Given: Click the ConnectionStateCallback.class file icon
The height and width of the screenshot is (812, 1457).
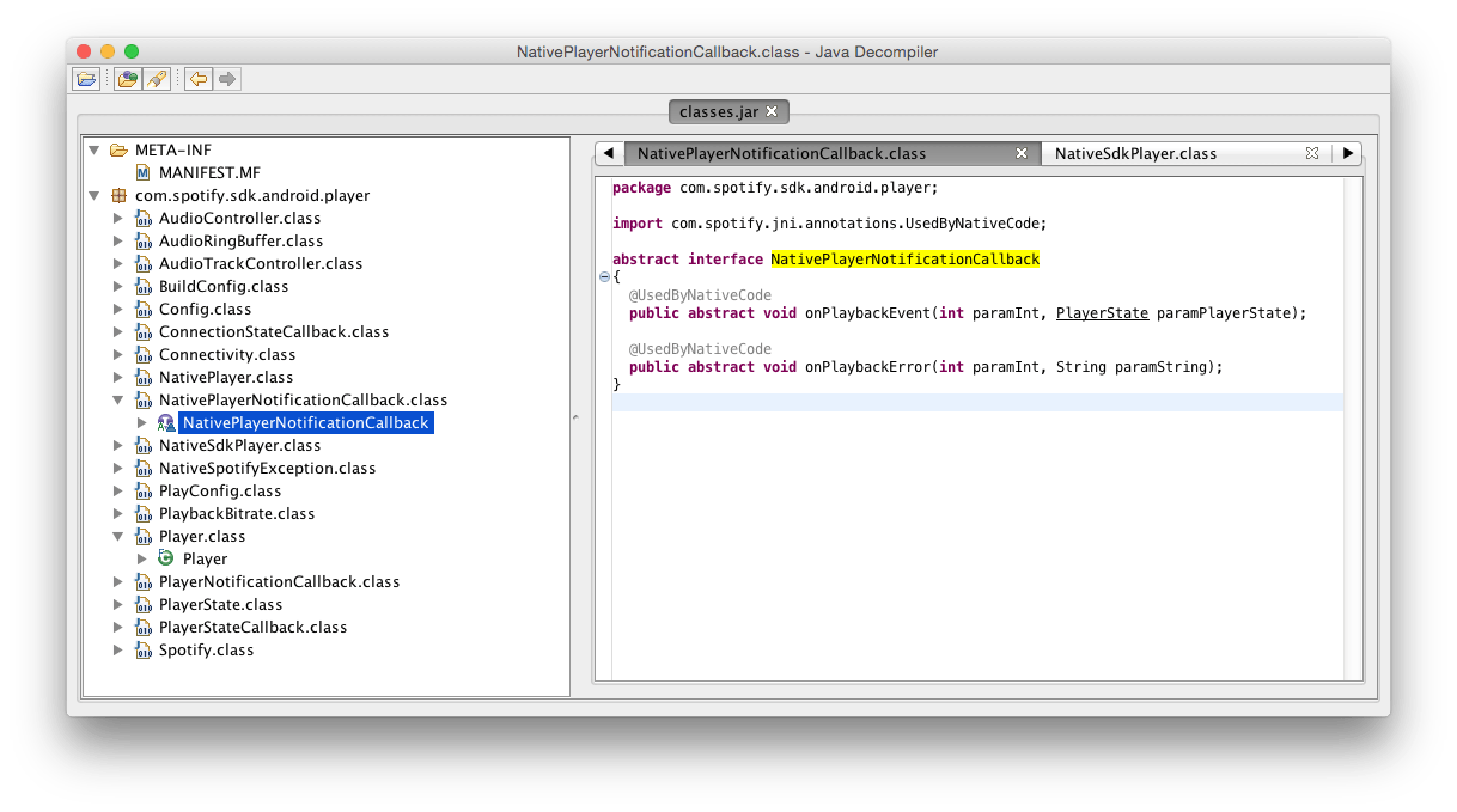Looking at the screenshot, I should pyautogui.click(x=143, y=332).
